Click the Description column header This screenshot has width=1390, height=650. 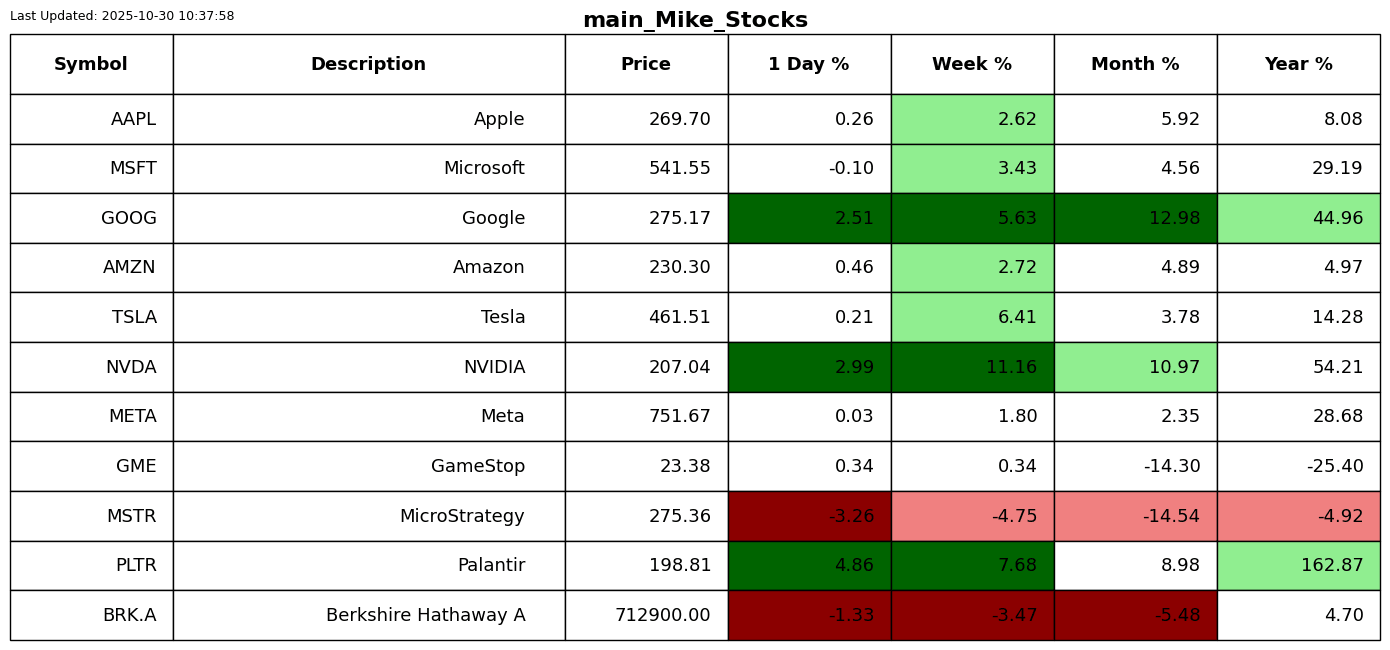(x=368, y=64)
